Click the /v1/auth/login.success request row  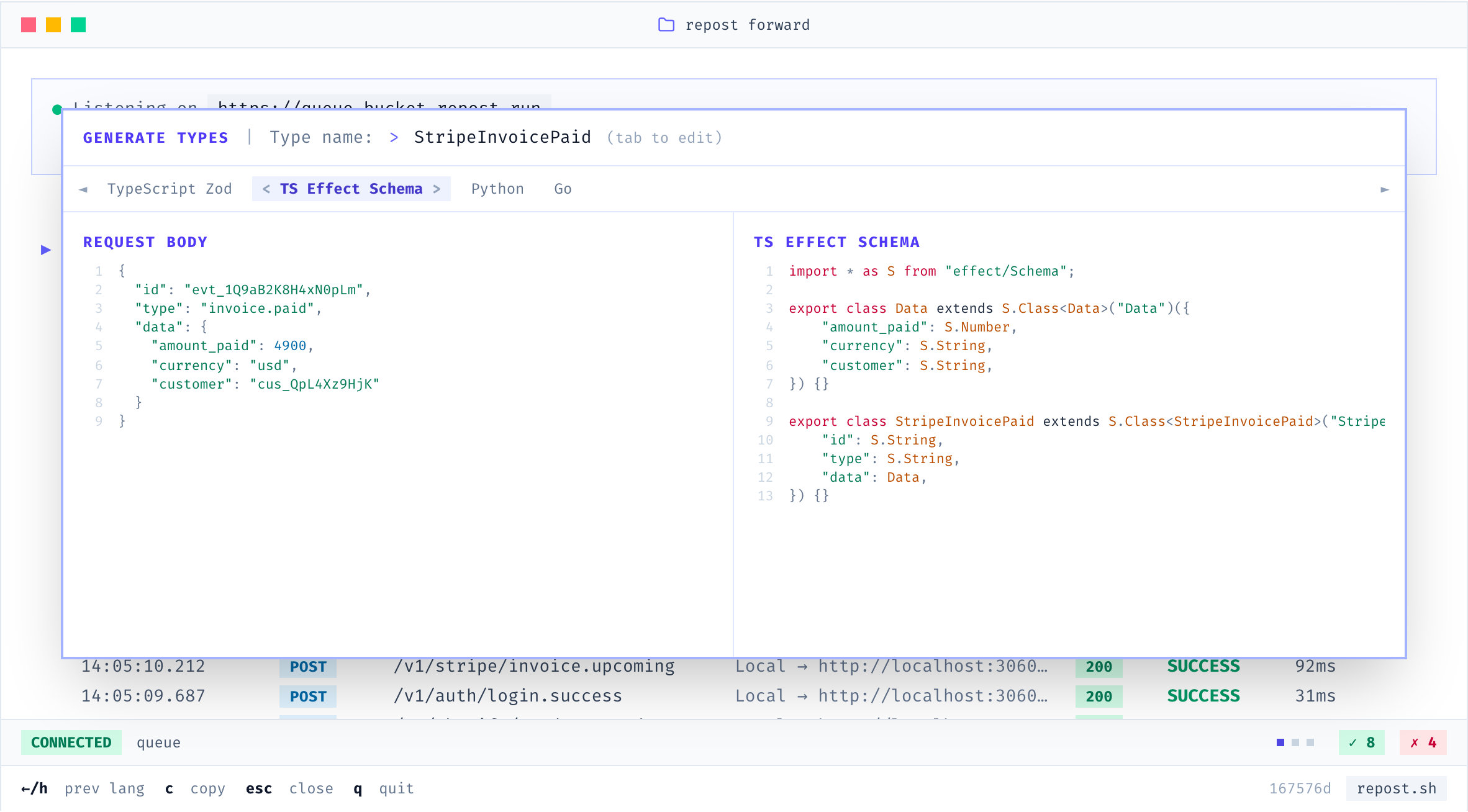tap(733, 696)
